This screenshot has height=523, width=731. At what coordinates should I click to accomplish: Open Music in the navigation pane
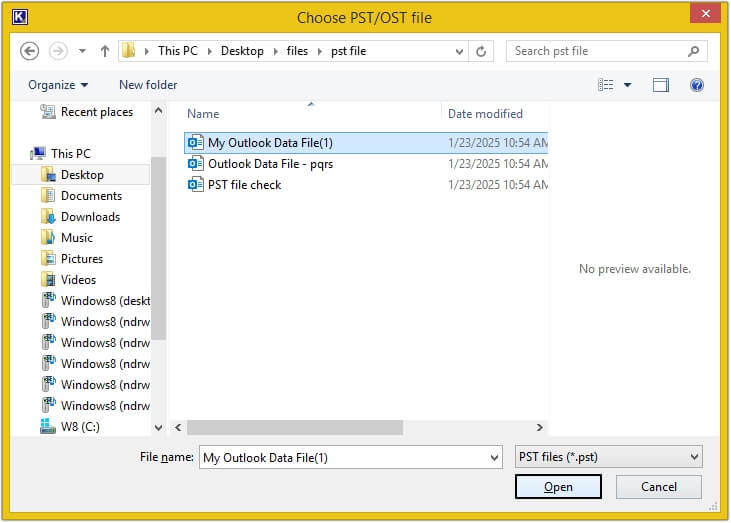coord(77,238)
